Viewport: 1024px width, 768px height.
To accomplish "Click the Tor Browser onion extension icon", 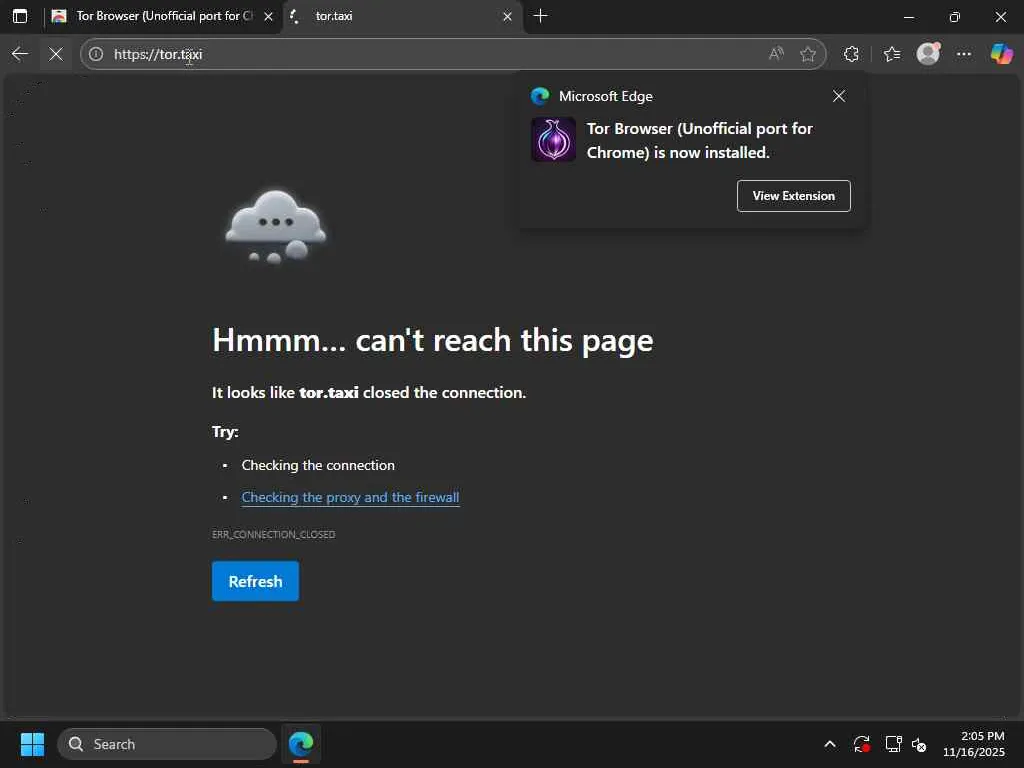I will [x=553, y=140].
